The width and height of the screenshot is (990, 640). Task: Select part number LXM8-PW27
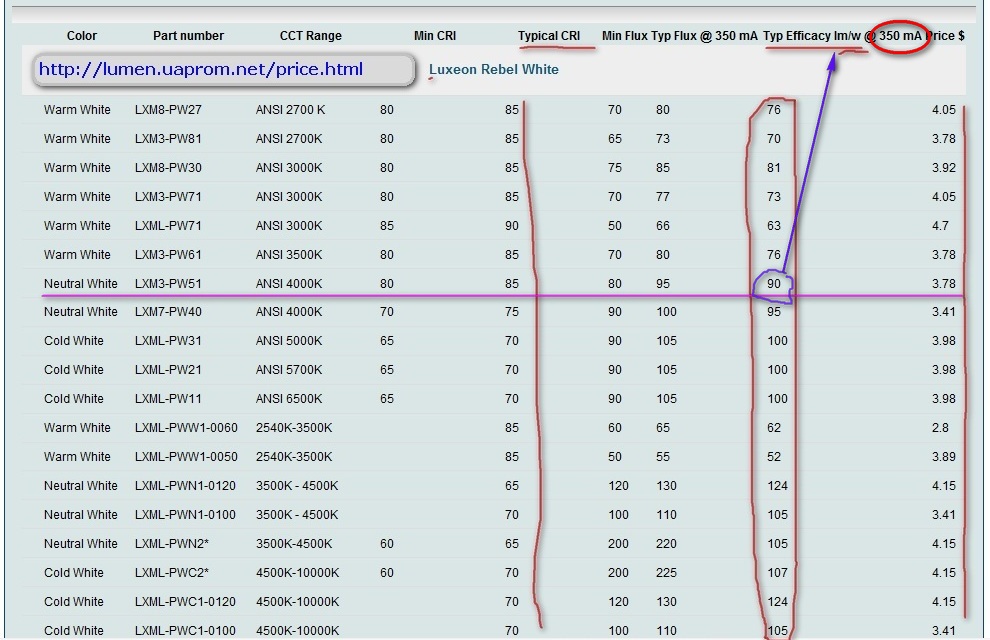[x=168, y=110]
